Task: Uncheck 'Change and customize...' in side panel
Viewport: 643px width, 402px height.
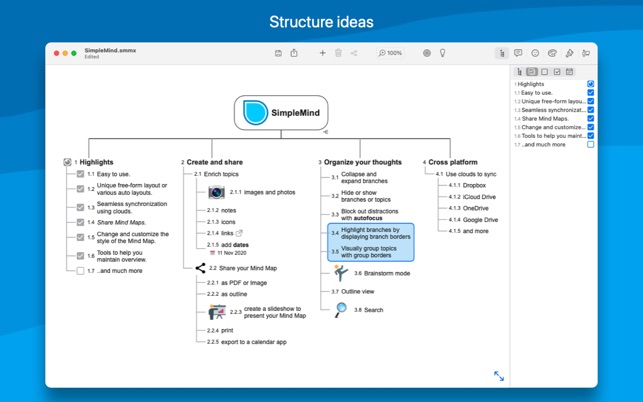Action: tap(591, 127)
